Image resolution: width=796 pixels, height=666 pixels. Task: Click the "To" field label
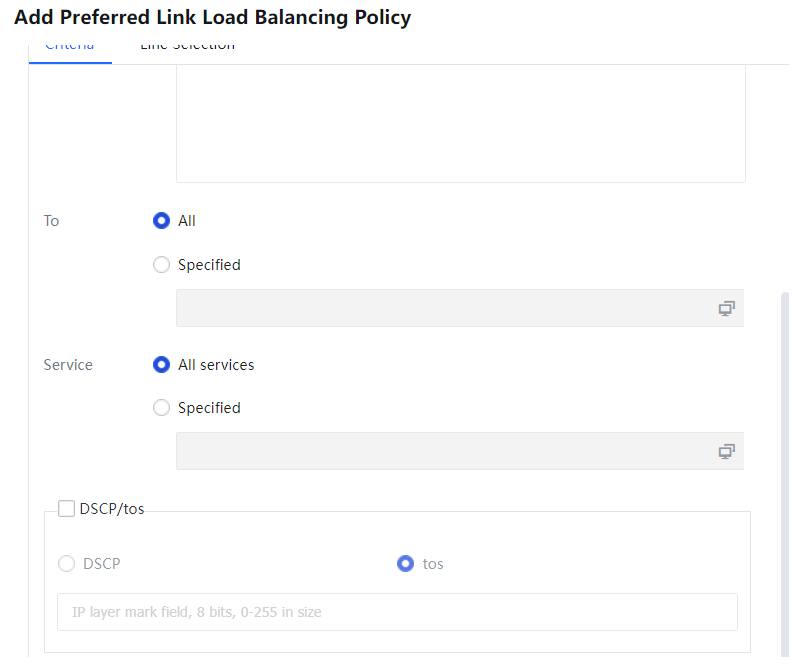[52, 221]
